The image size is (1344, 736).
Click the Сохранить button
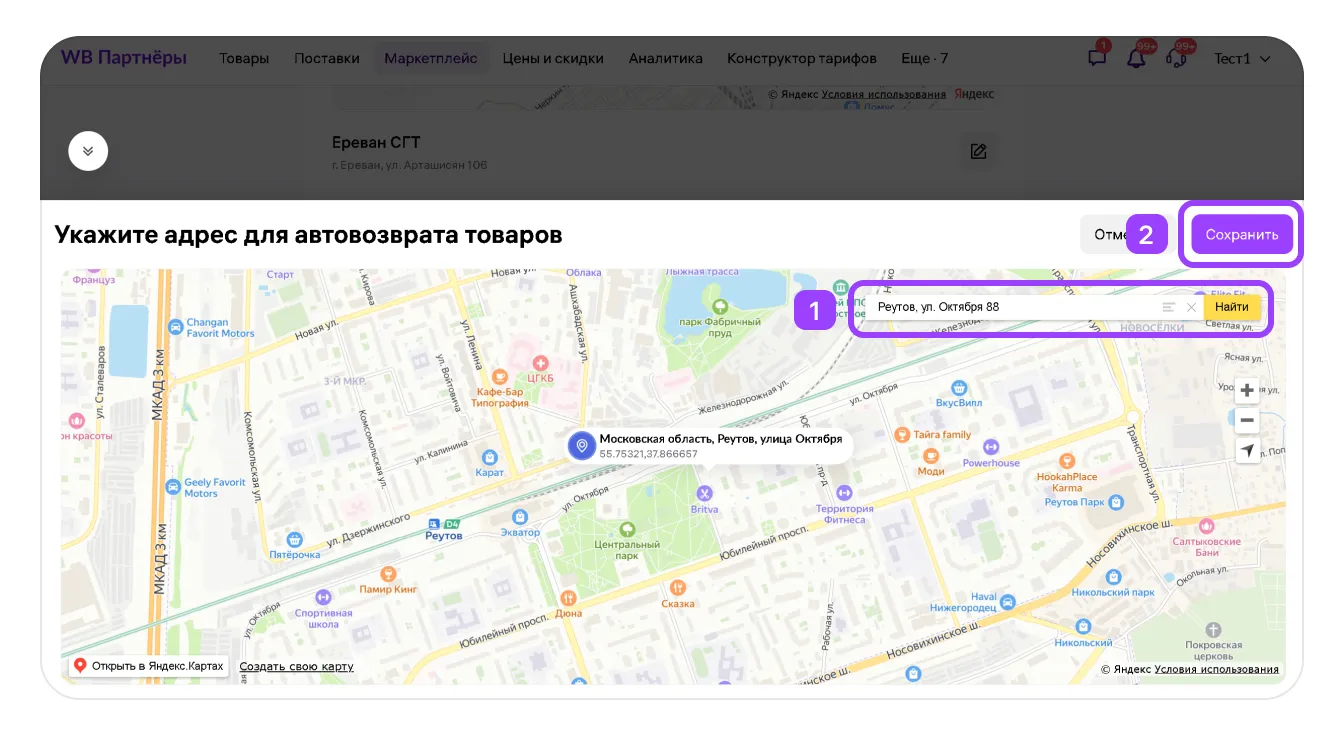[x=1241, y=235]
